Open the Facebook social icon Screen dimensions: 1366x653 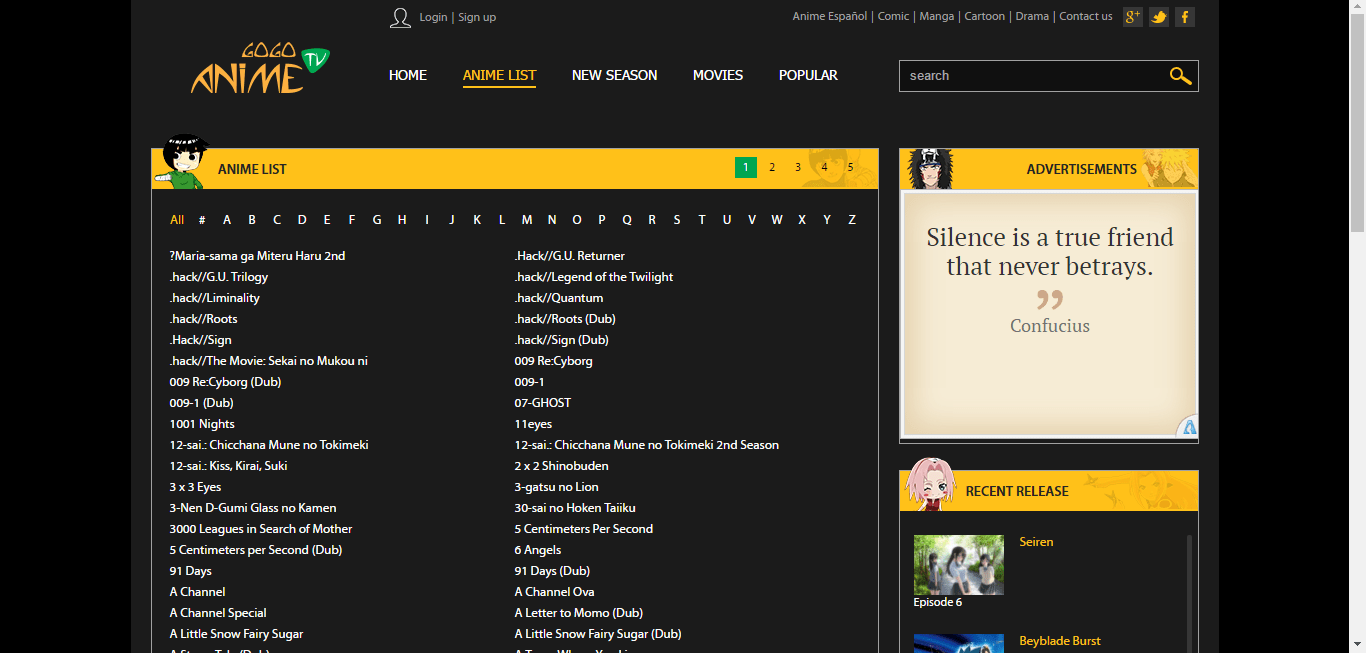[x=1185, y=17]
